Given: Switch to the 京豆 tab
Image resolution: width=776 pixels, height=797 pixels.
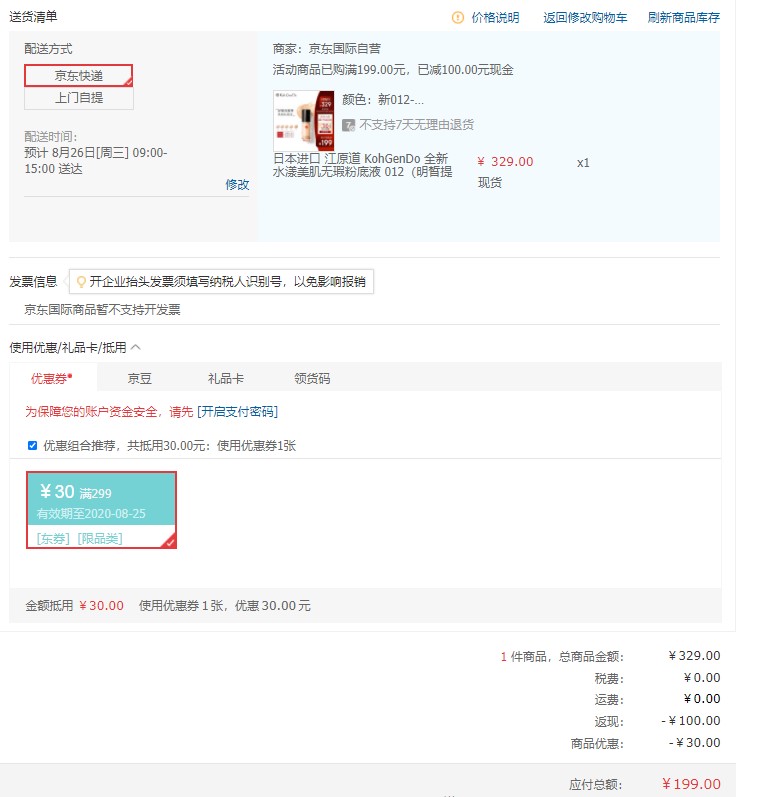Looking at the screenshot, I should 139,378.
